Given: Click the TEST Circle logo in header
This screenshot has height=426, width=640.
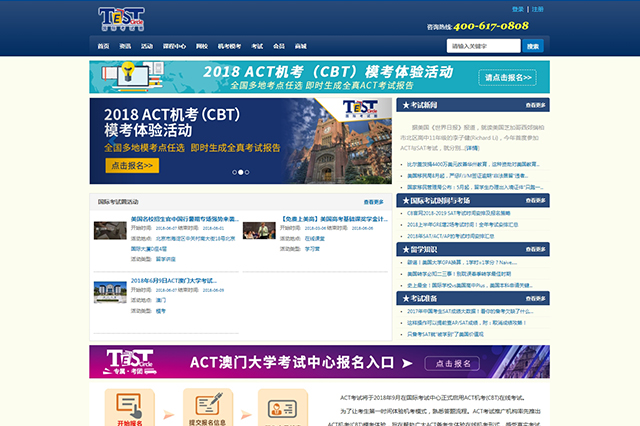Looking at the screenshot, I should [x=121, y=19].
